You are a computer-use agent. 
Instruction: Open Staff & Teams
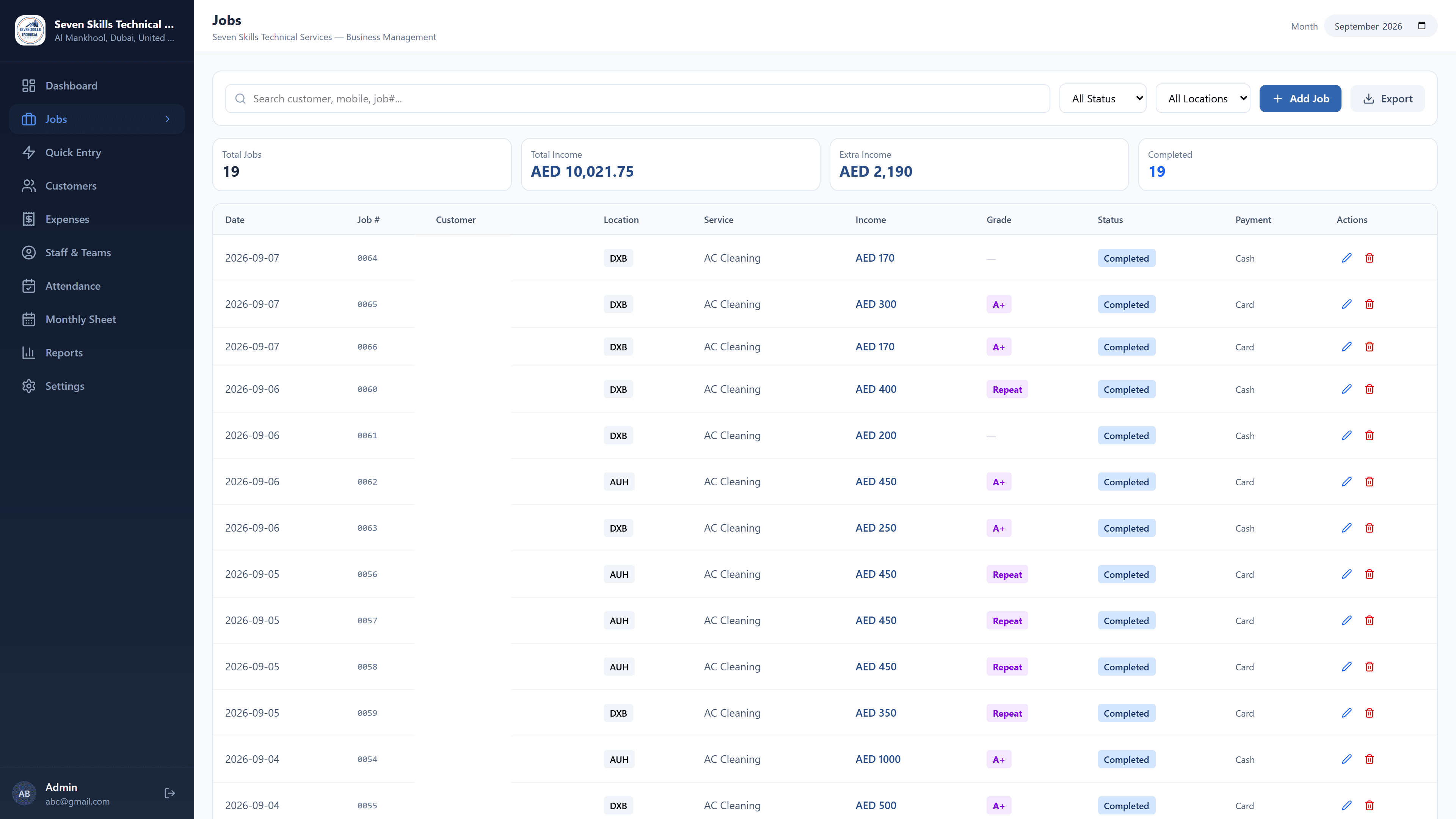97,253
